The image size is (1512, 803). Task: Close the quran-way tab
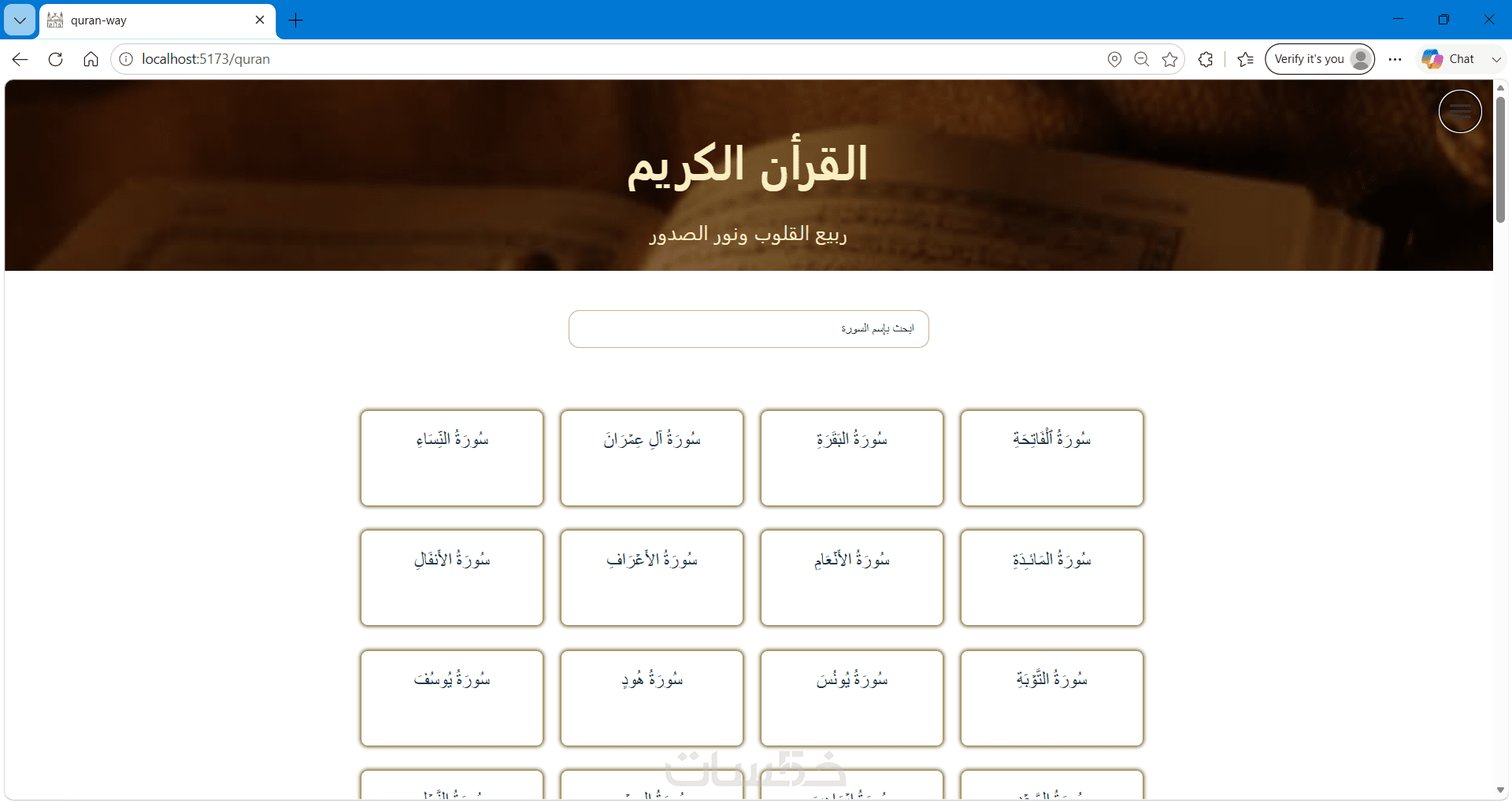(260, 20)
